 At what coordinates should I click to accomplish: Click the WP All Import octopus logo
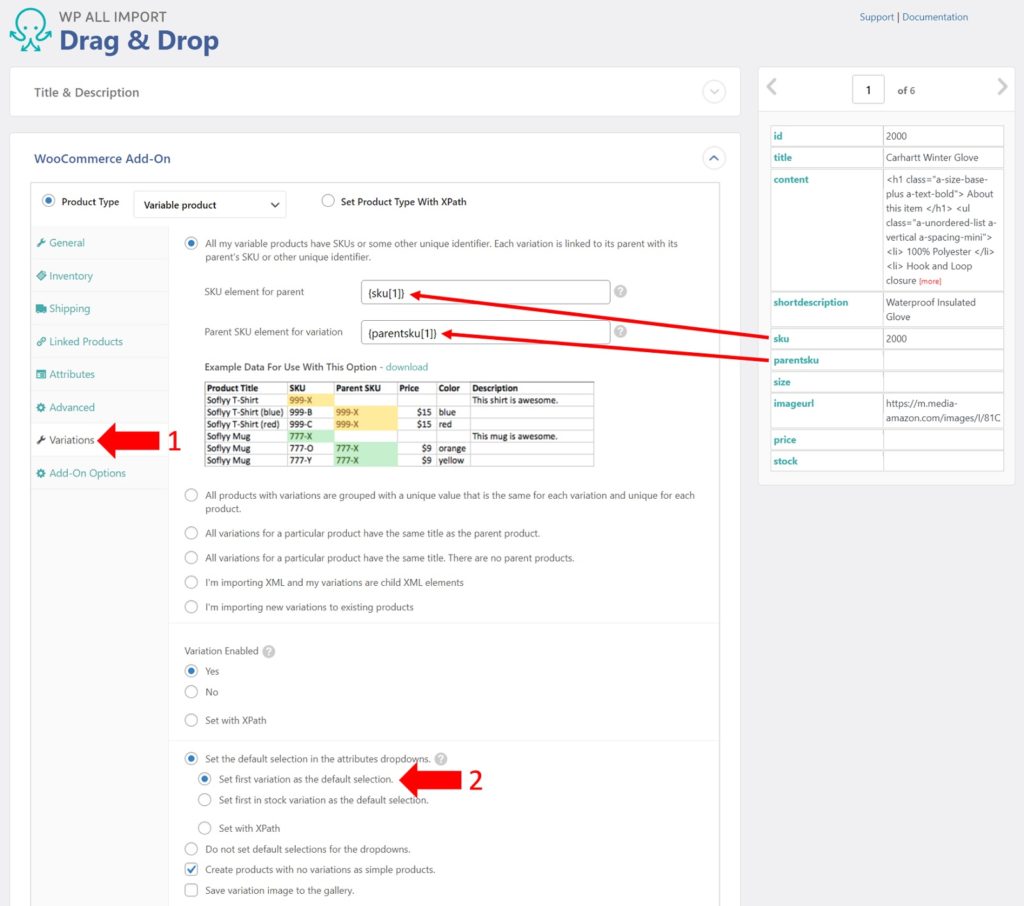coord(30,30)
